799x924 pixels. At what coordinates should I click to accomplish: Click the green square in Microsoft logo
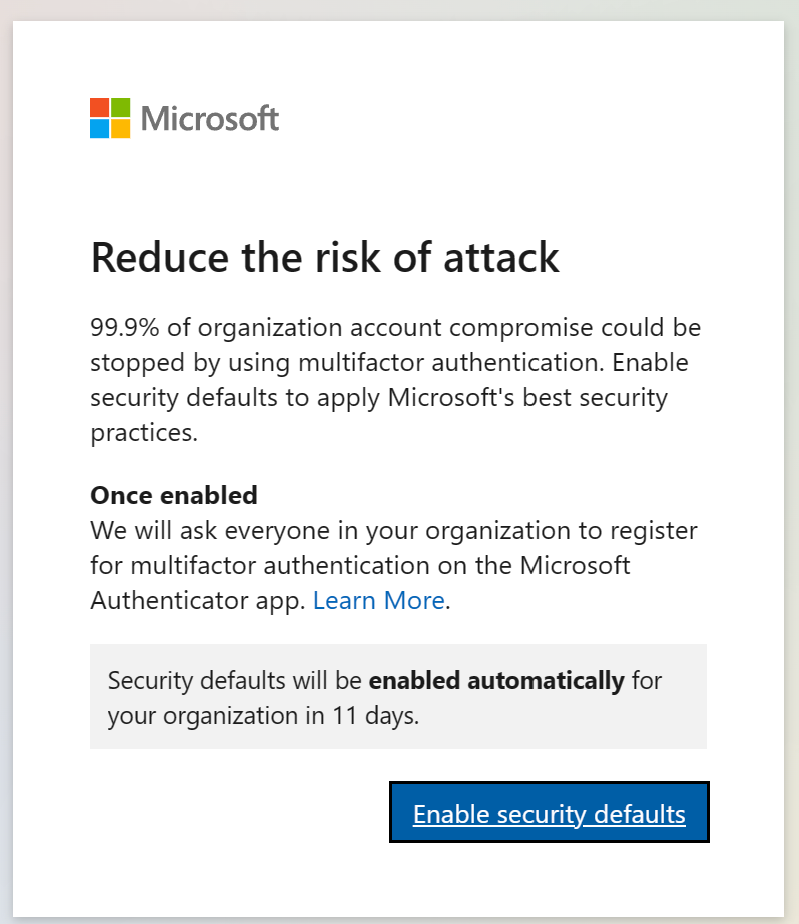pyautogui.click(x=121, y=107)
